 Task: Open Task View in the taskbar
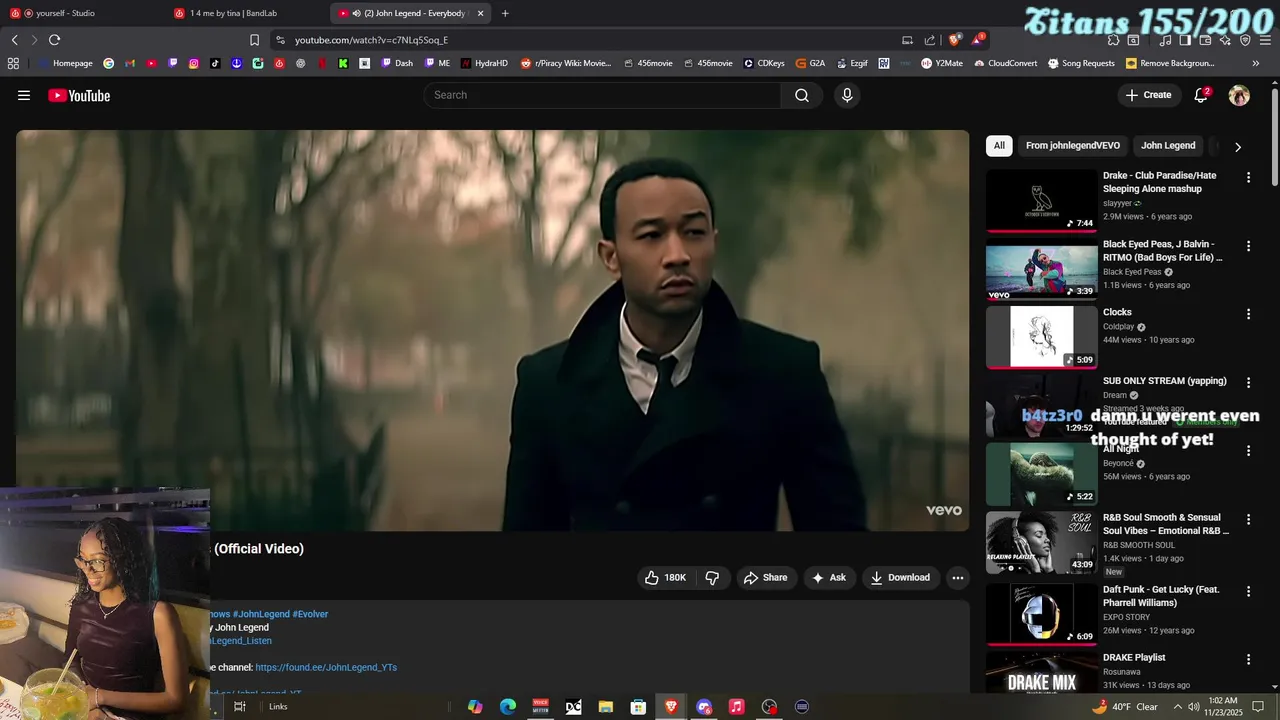[x=240, y=707]
